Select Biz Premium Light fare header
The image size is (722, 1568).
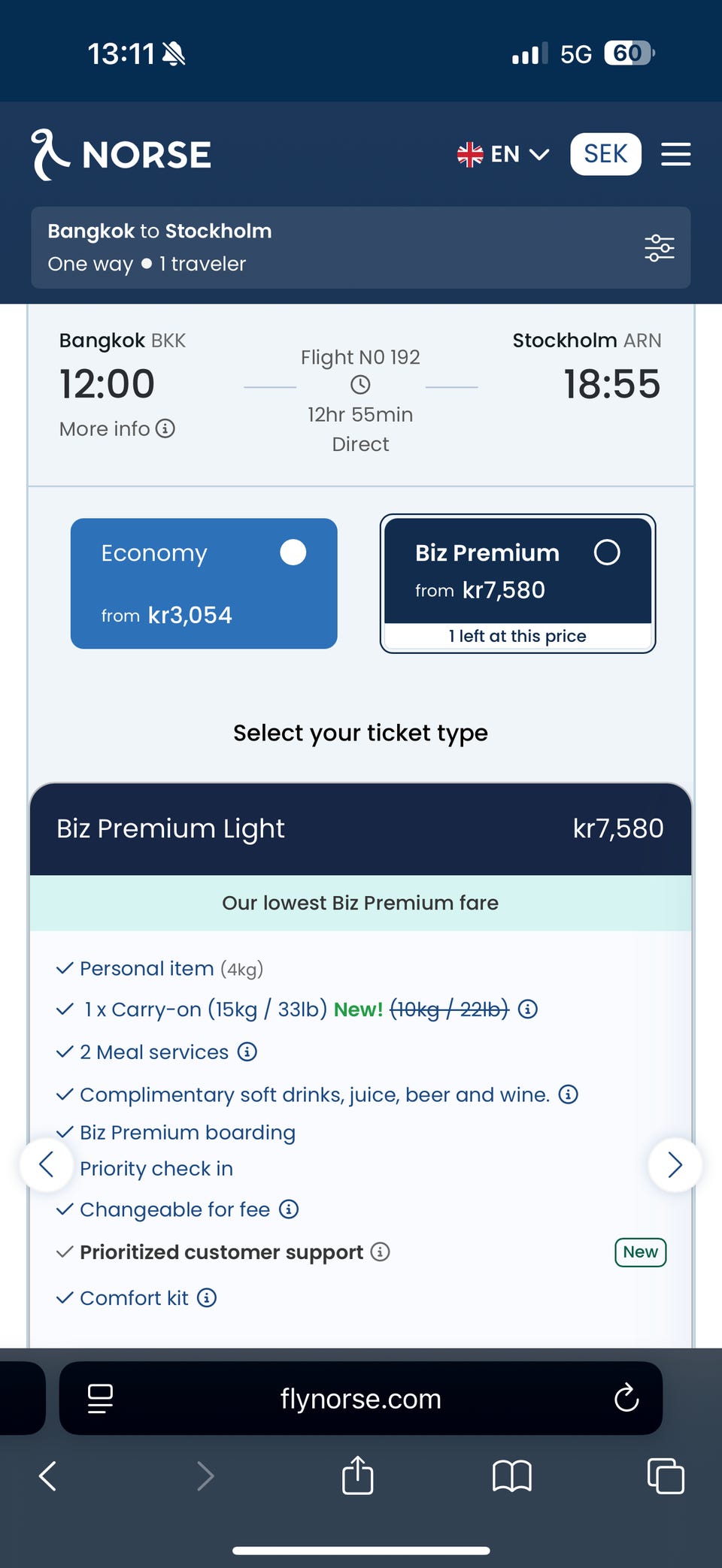[360, 828]
